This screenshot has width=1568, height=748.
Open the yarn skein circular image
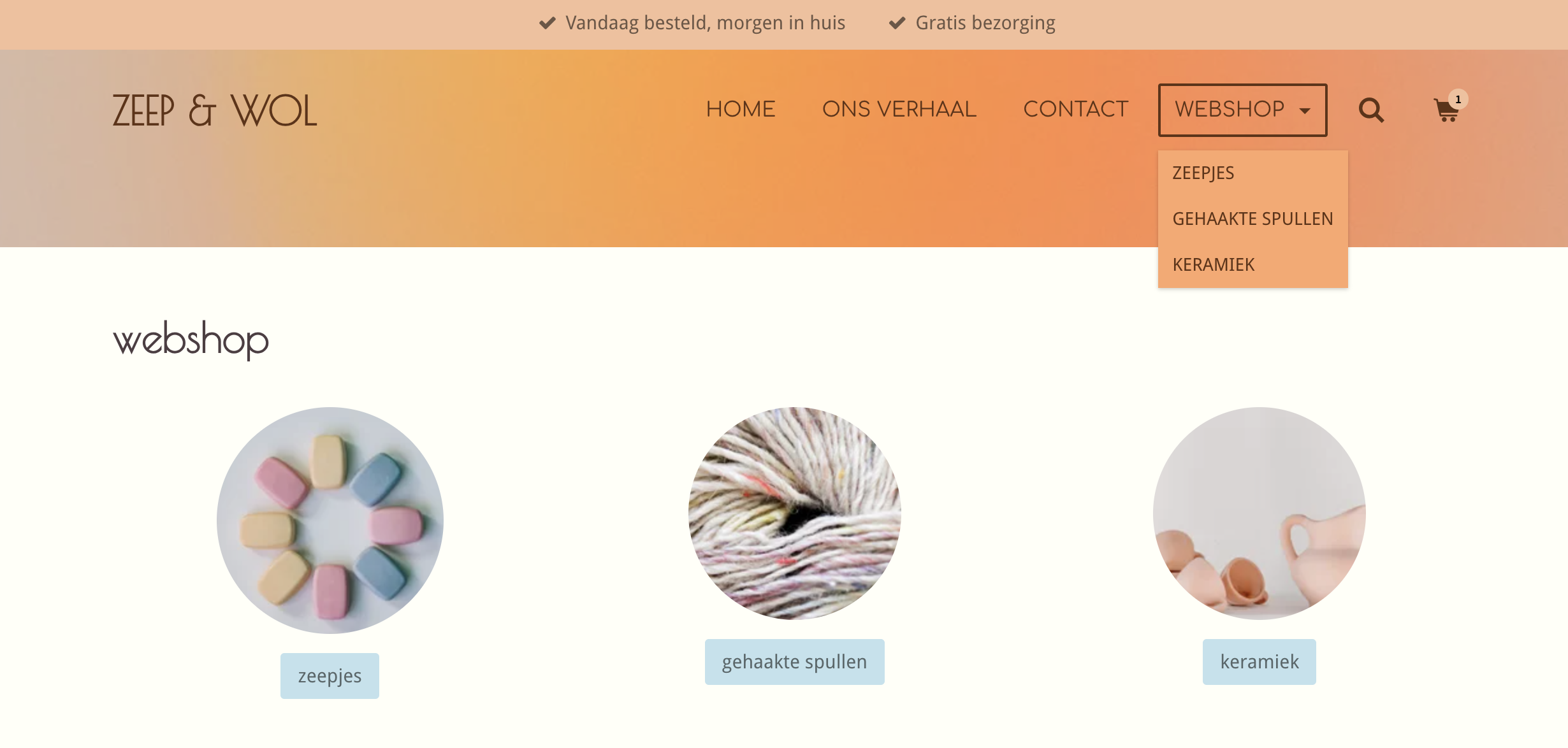click(x=794, y=513)
